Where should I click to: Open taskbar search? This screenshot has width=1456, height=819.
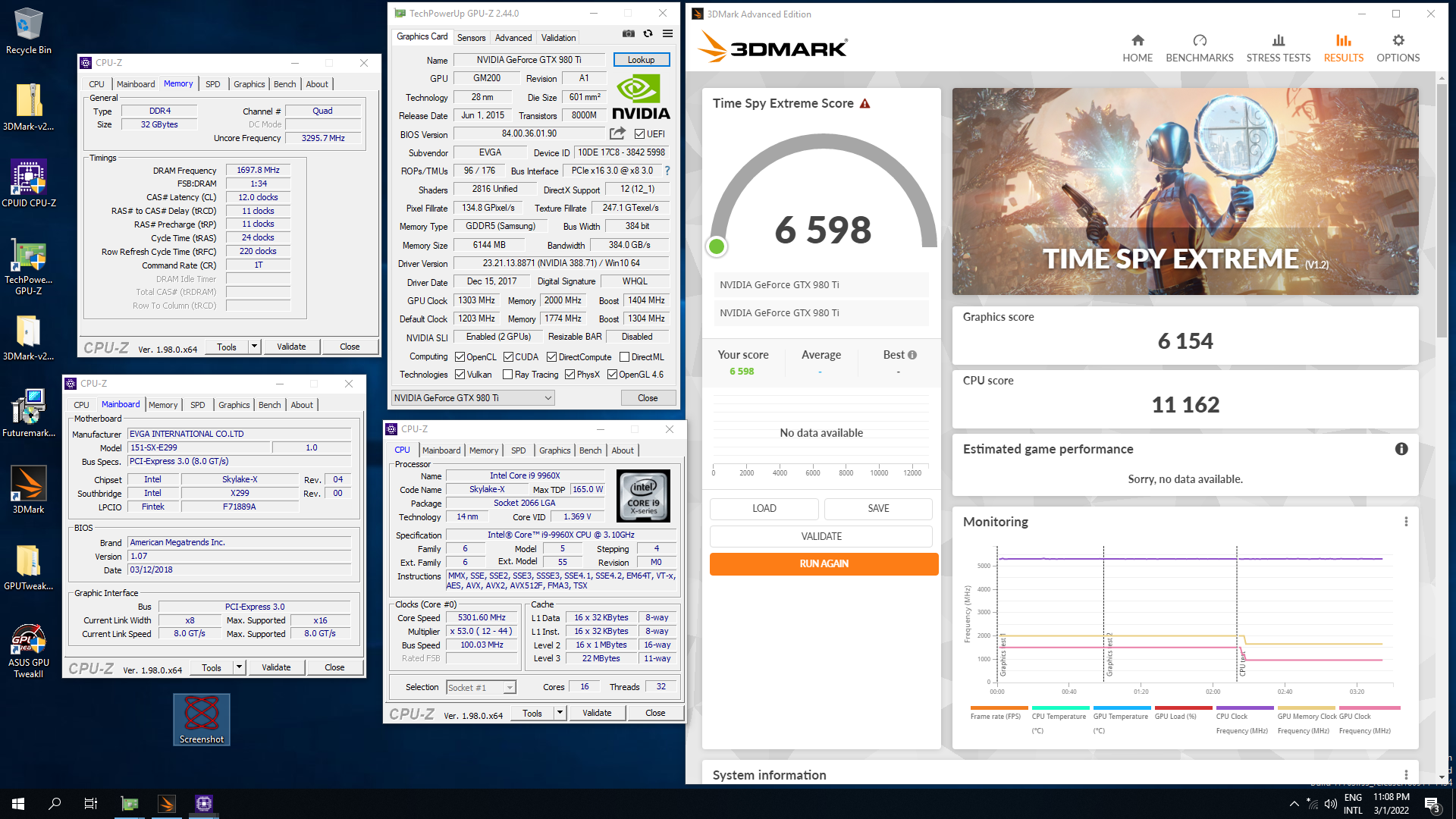click(x=55, y=804)
